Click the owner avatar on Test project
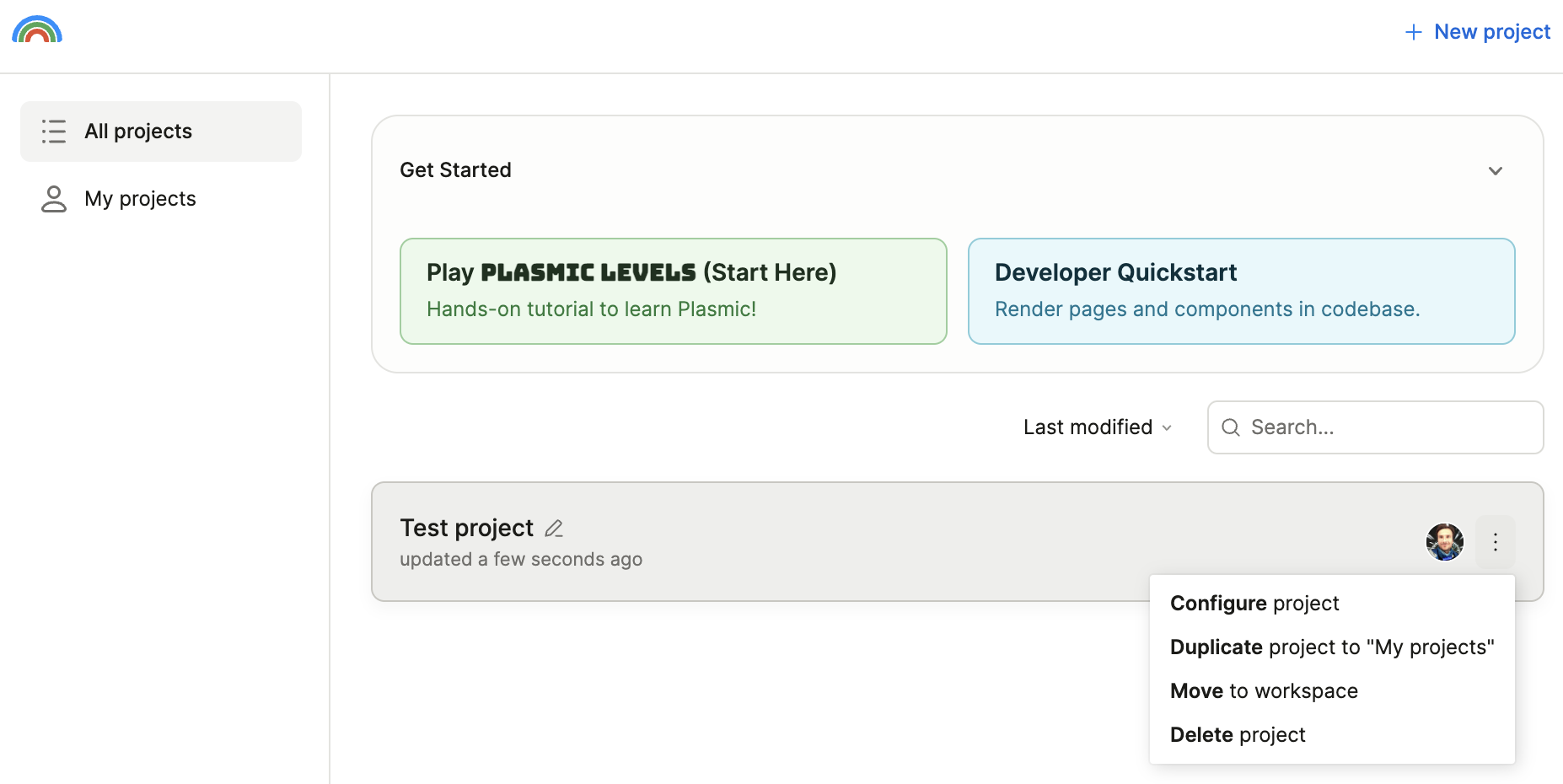The height and width of the screenshot is (784, 1563). 1444,542
